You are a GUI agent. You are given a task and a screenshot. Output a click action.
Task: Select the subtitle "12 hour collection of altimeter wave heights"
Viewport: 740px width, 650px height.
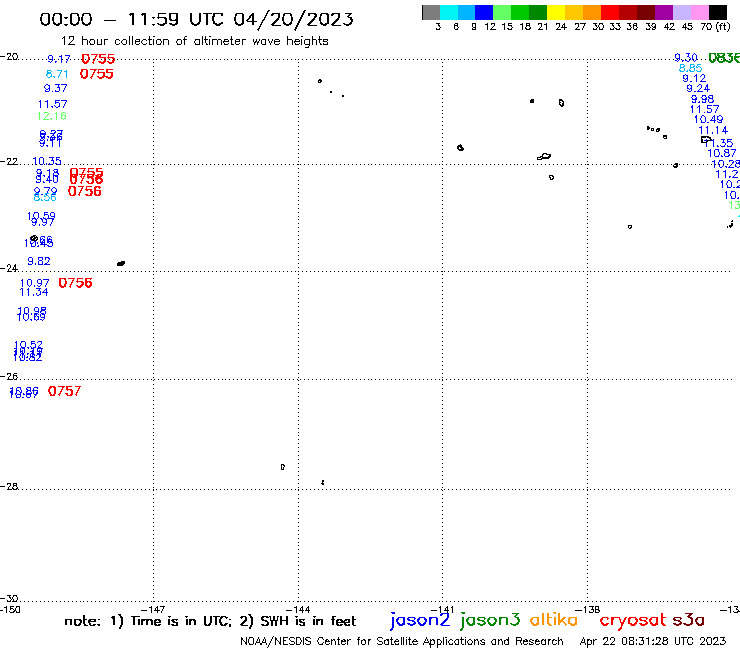tap(194, 41)
